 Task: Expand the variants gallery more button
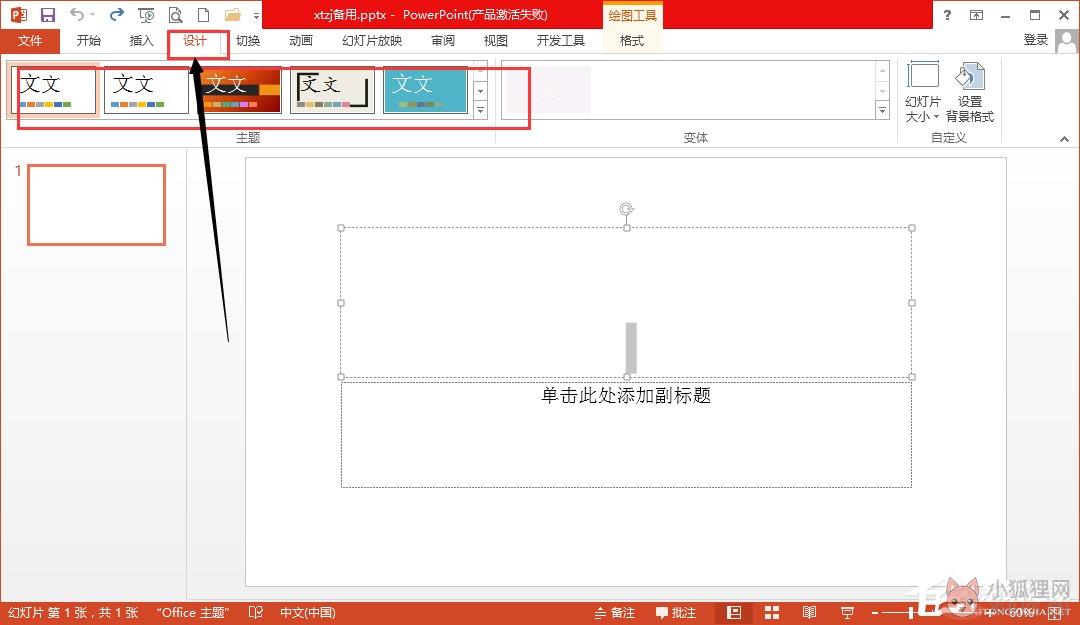click(x=882, y=110)
